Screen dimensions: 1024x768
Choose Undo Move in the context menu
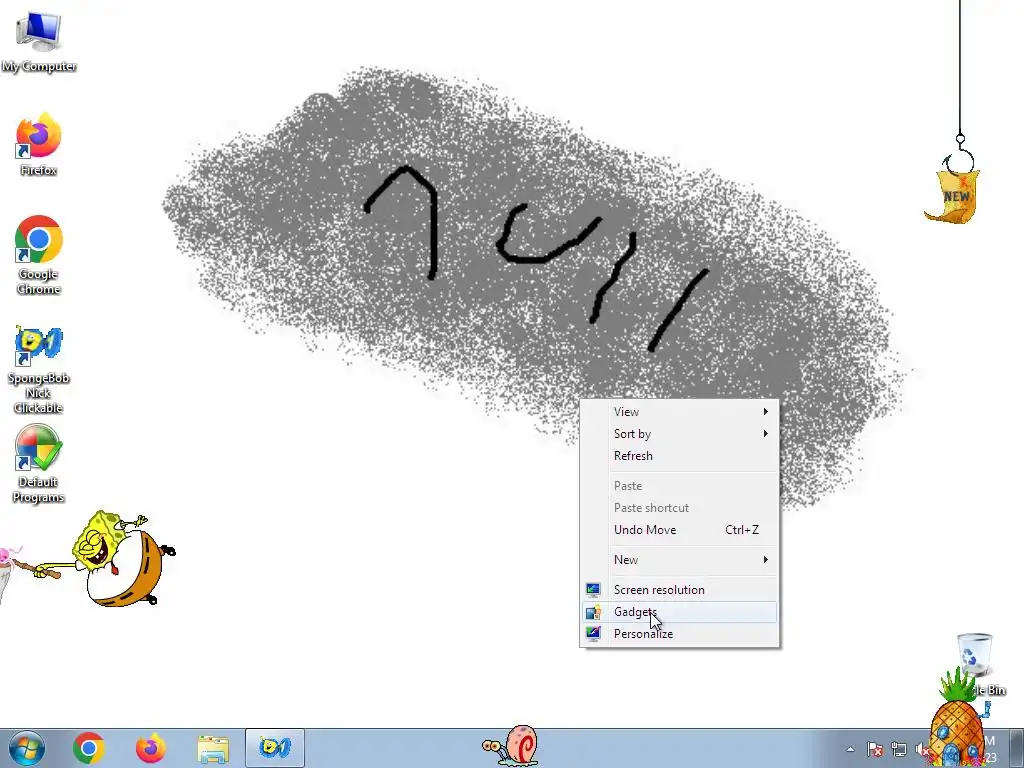(679, 530)
